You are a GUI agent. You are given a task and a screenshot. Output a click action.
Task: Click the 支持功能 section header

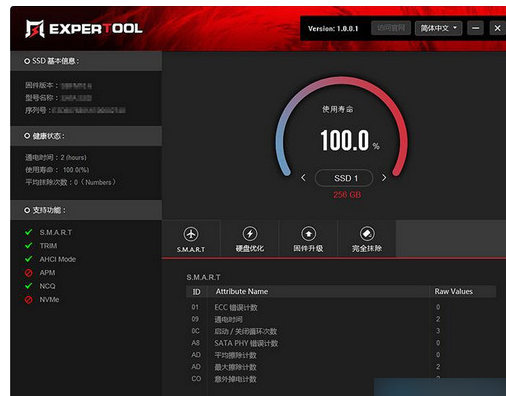[86, 210]
